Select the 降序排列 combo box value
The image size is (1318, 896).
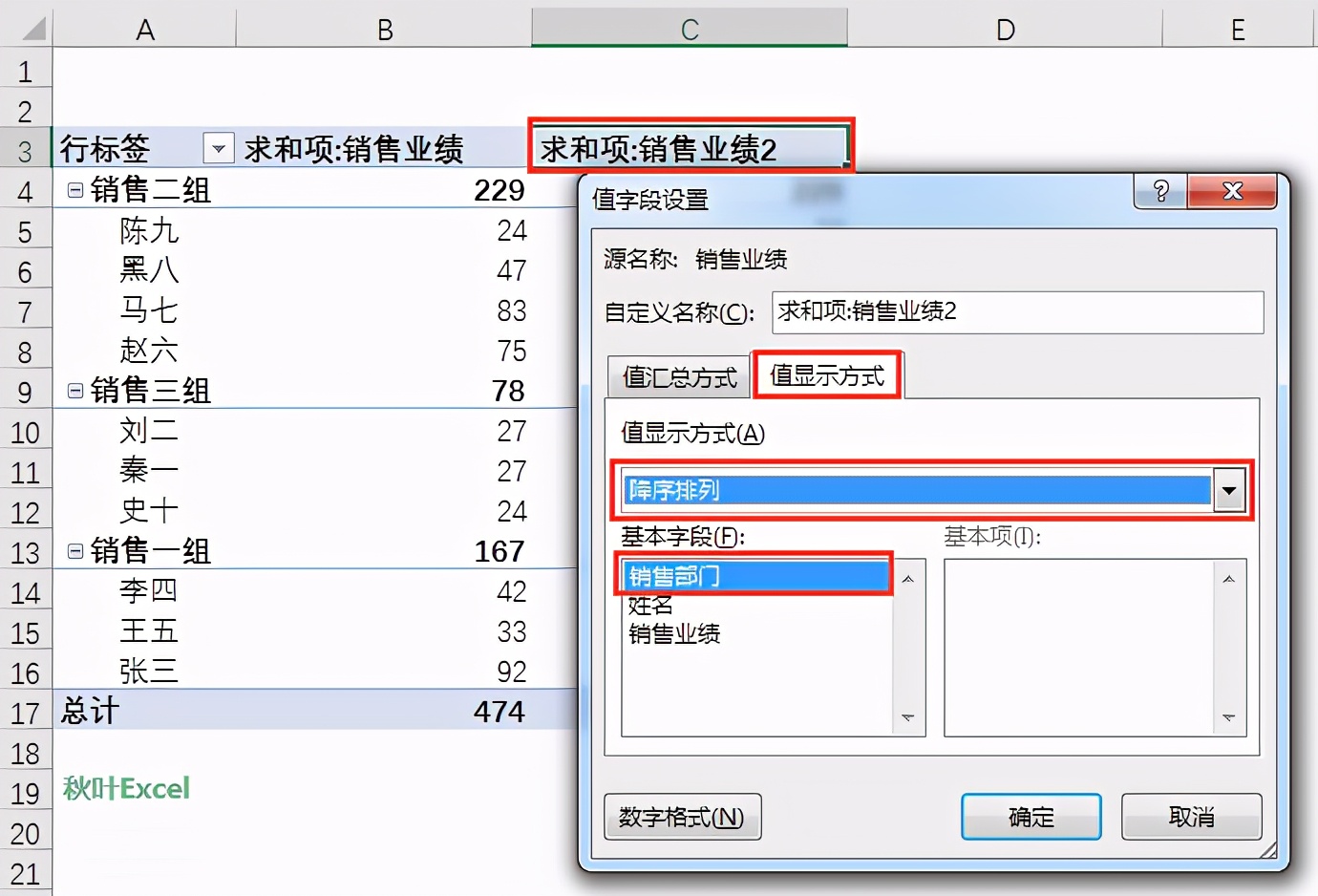point(917,490)
